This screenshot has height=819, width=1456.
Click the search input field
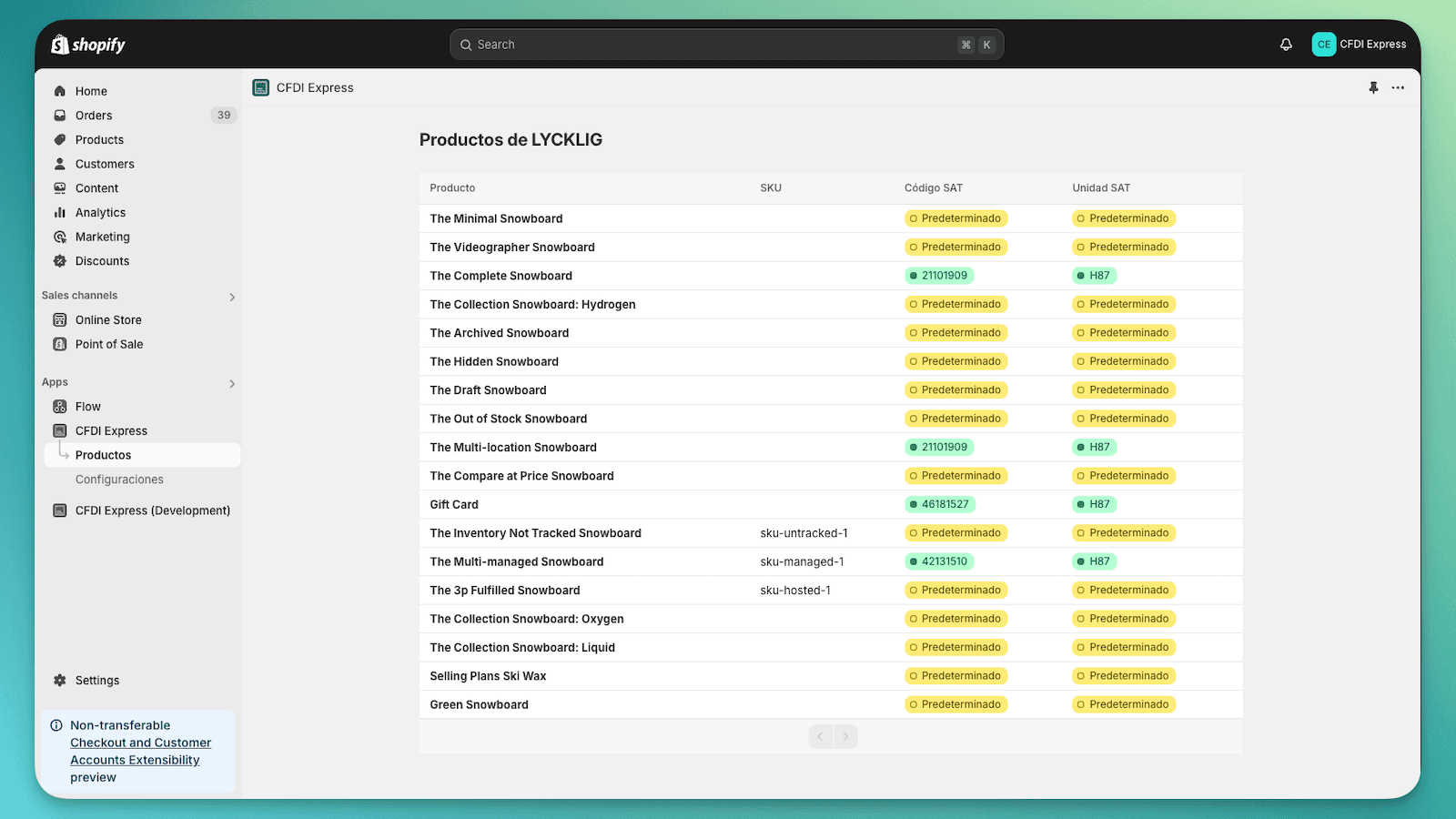[710, 45]
